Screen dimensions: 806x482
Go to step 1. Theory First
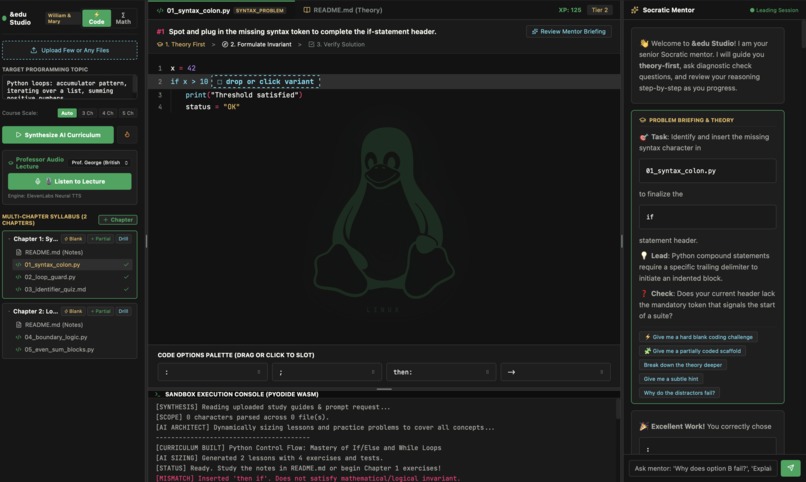[x=181, y=45]
